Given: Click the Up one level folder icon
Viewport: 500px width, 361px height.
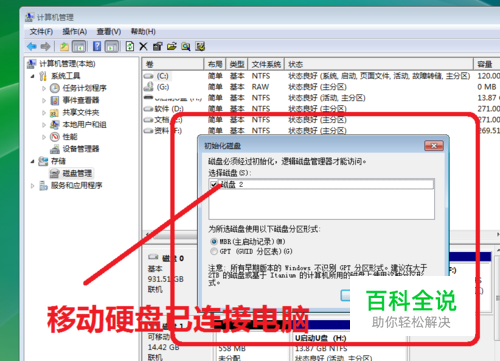Looking at the screenshot, I should 64,46.
